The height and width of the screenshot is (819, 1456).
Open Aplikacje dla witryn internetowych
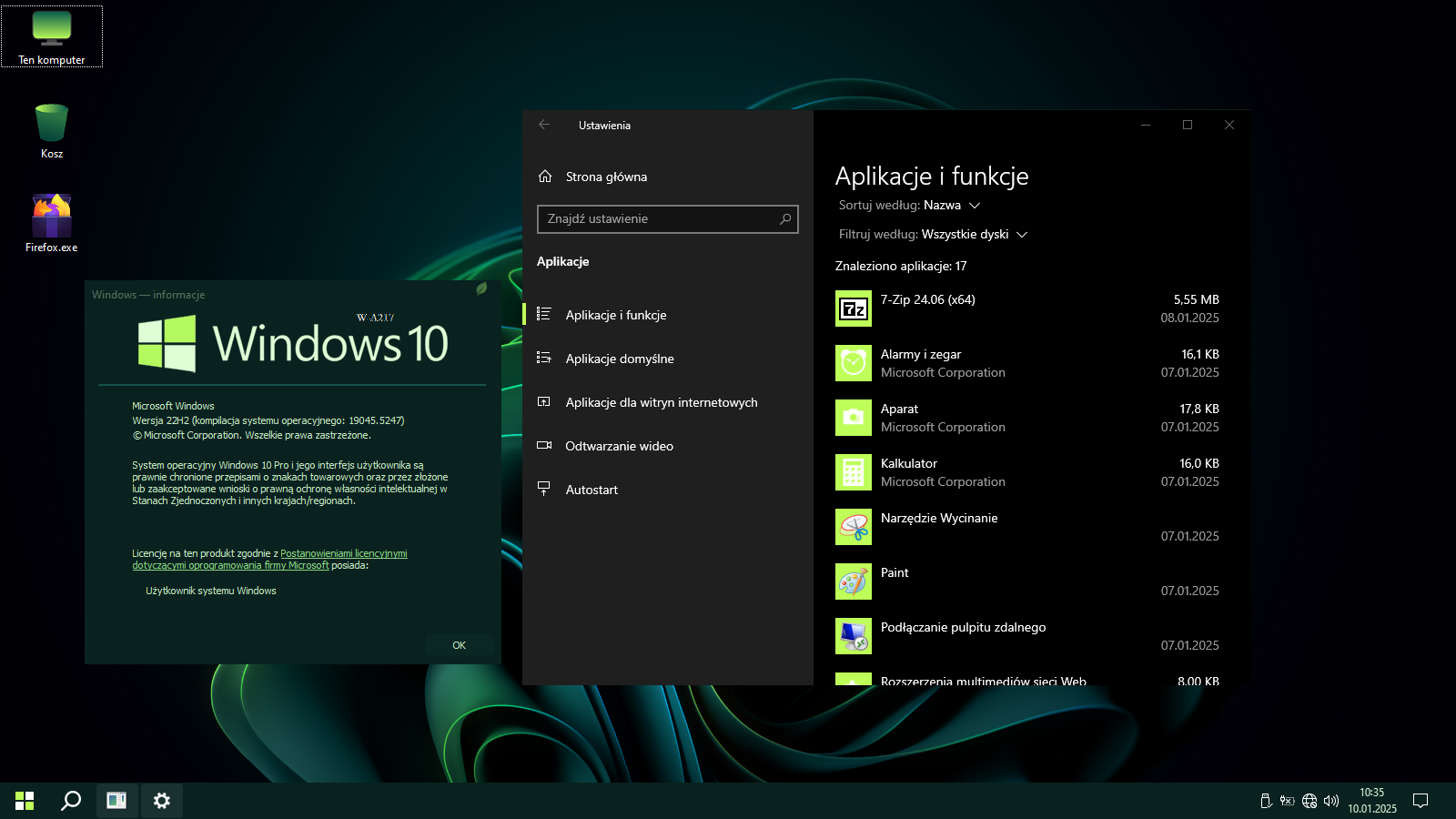661,402
